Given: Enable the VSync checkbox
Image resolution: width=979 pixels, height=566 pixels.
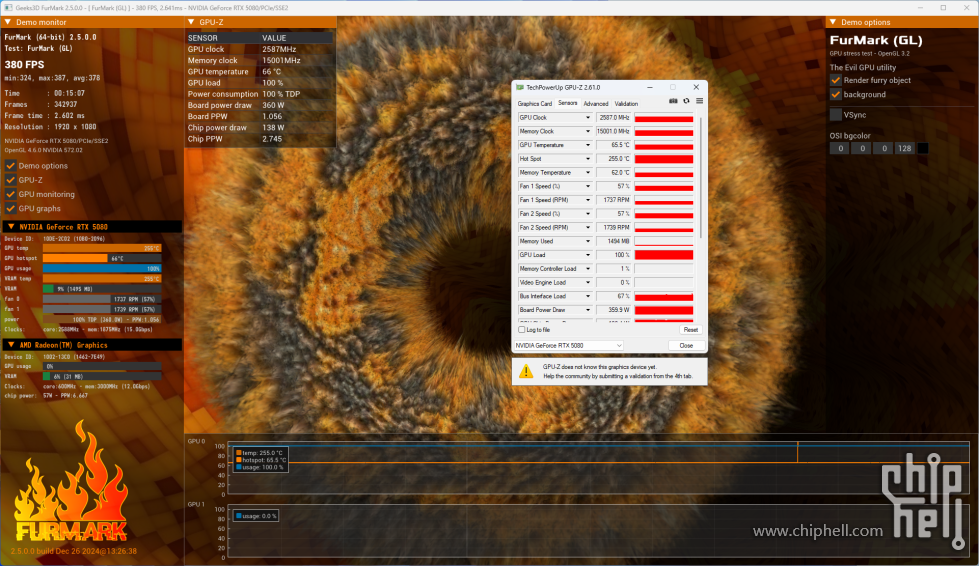Looking at the screenshot, I should pyautogui.click(x=835, y=115).
